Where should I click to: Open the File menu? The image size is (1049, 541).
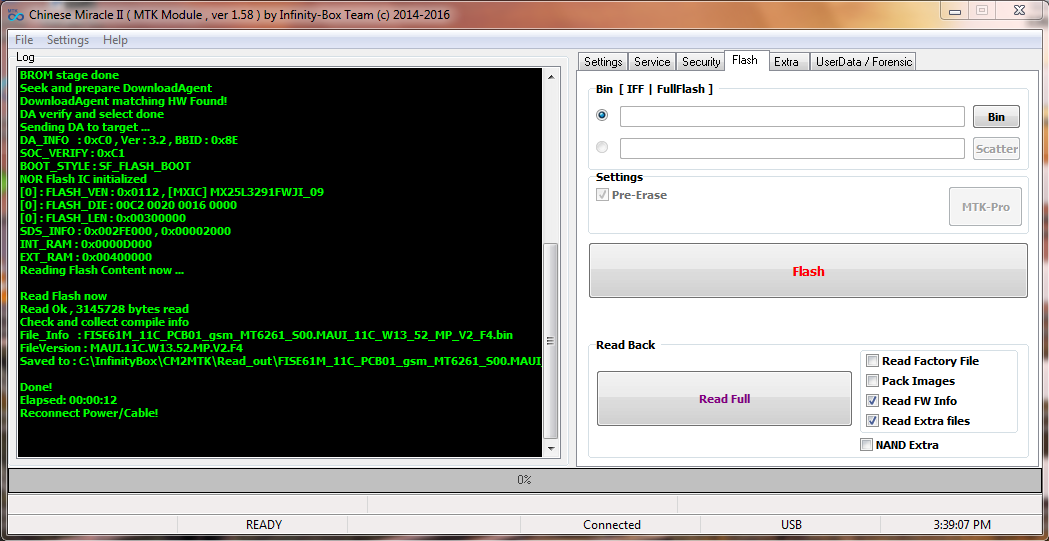(24, 40)
